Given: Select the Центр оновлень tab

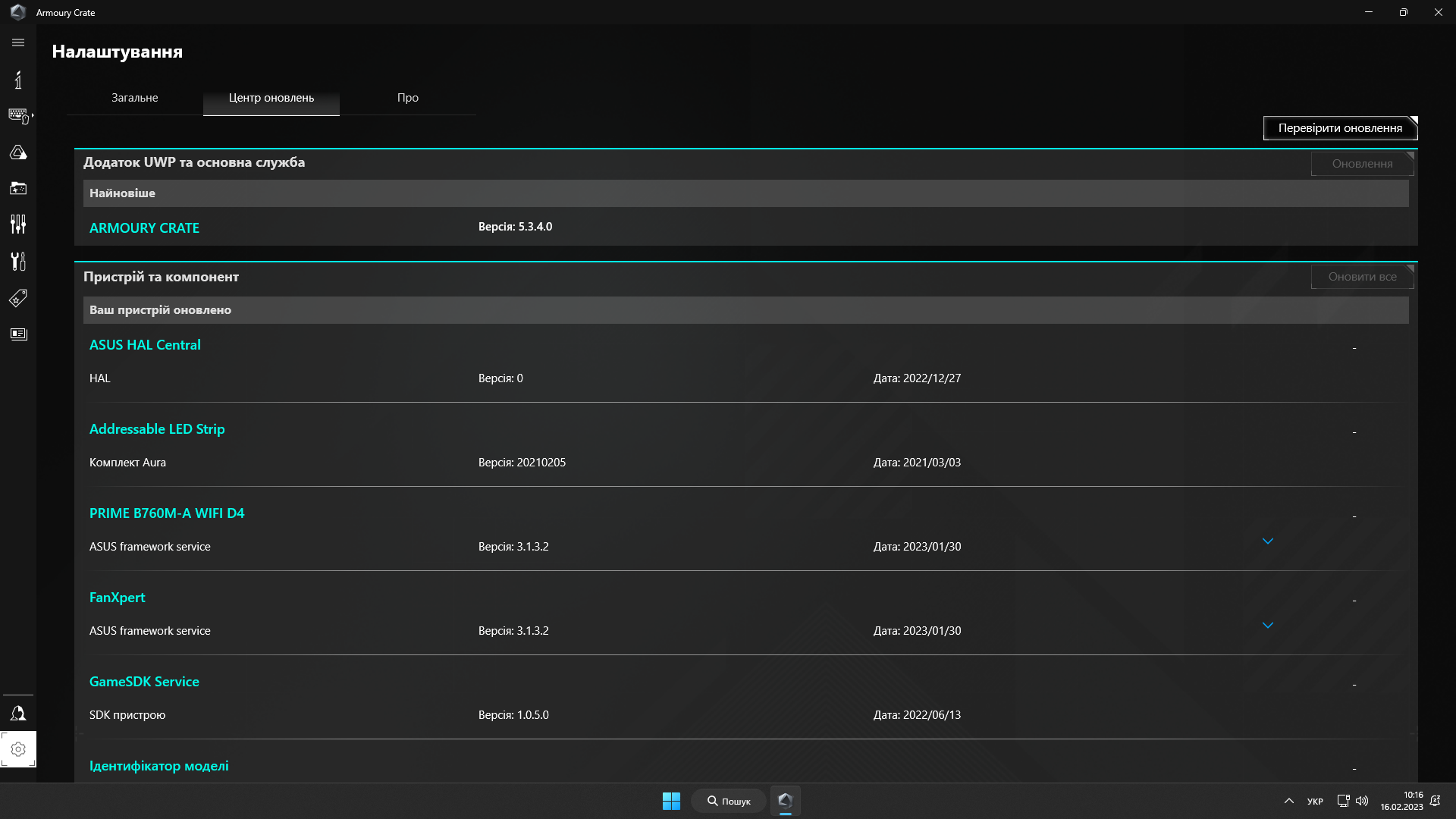Looking at the screenshot, I should [271, 98].
